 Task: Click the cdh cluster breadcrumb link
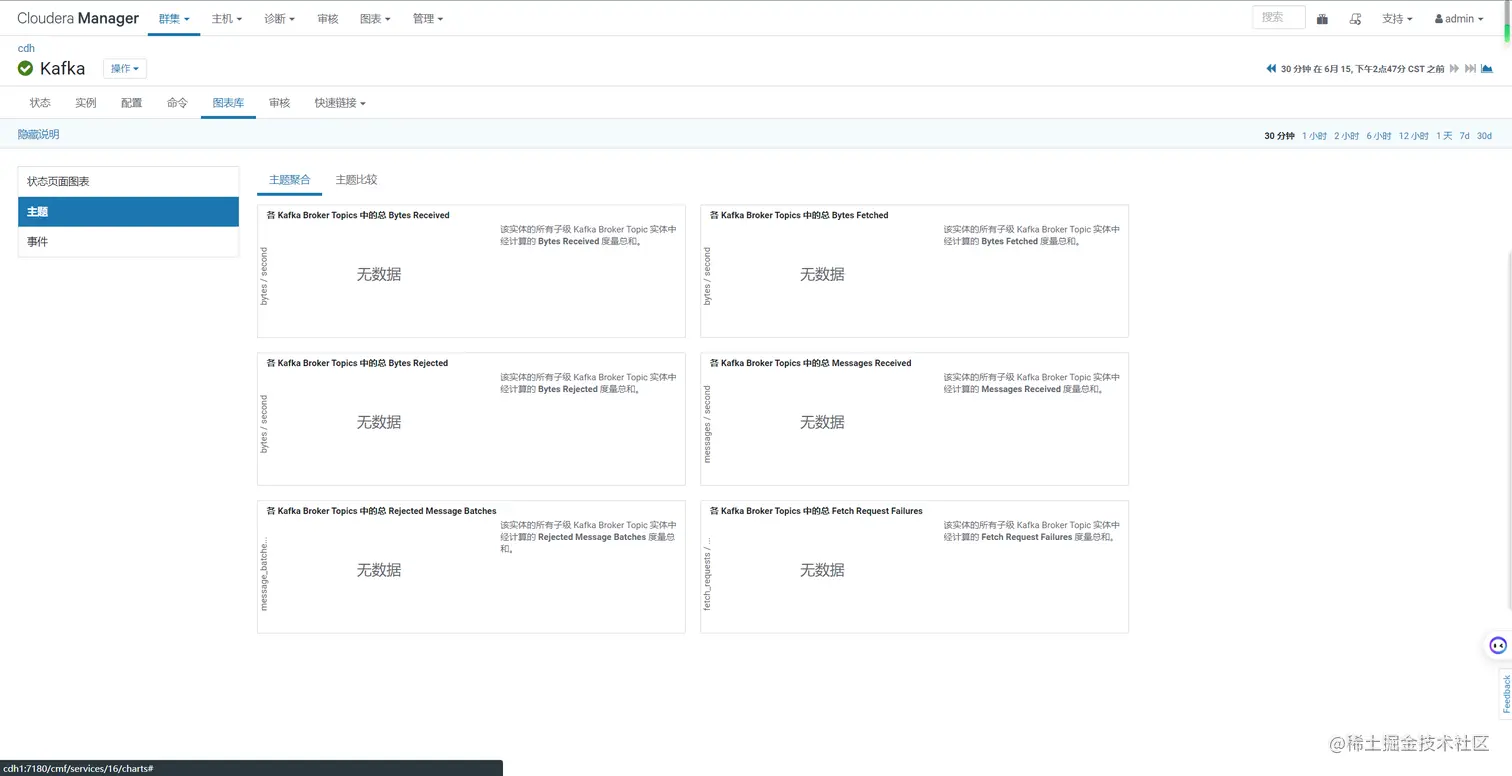[26, 48]
